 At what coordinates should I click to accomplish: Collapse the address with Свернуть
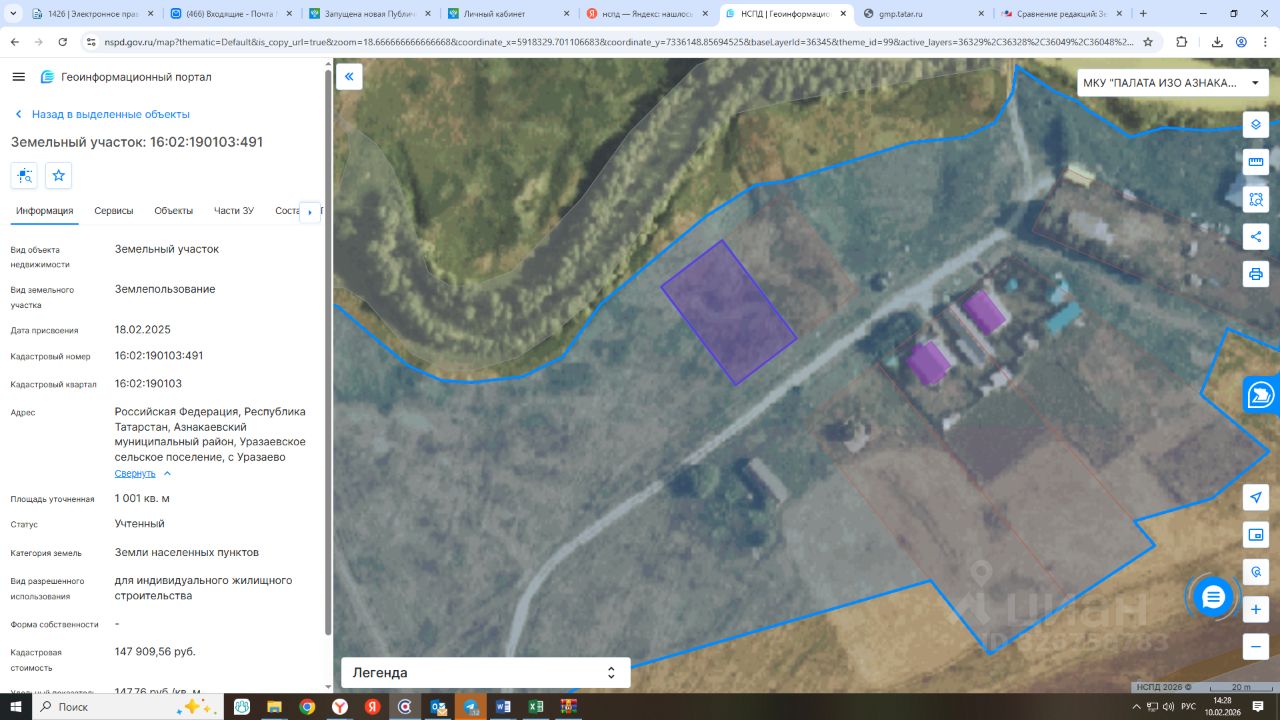click(143, 473)
